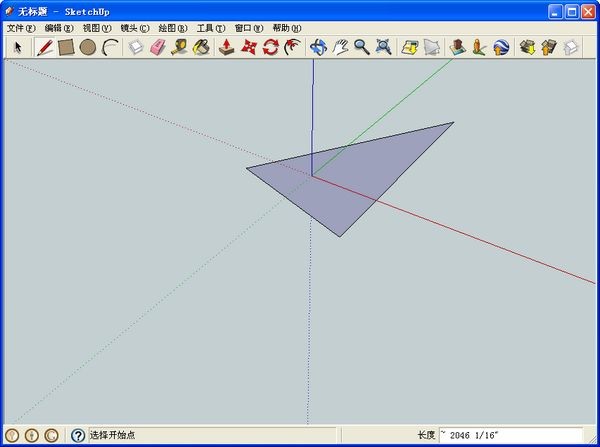Image resolution: width=600 pixels, height=447 pixels.
Task: Activate the Push/Pull tool
Action: (228, 47)
